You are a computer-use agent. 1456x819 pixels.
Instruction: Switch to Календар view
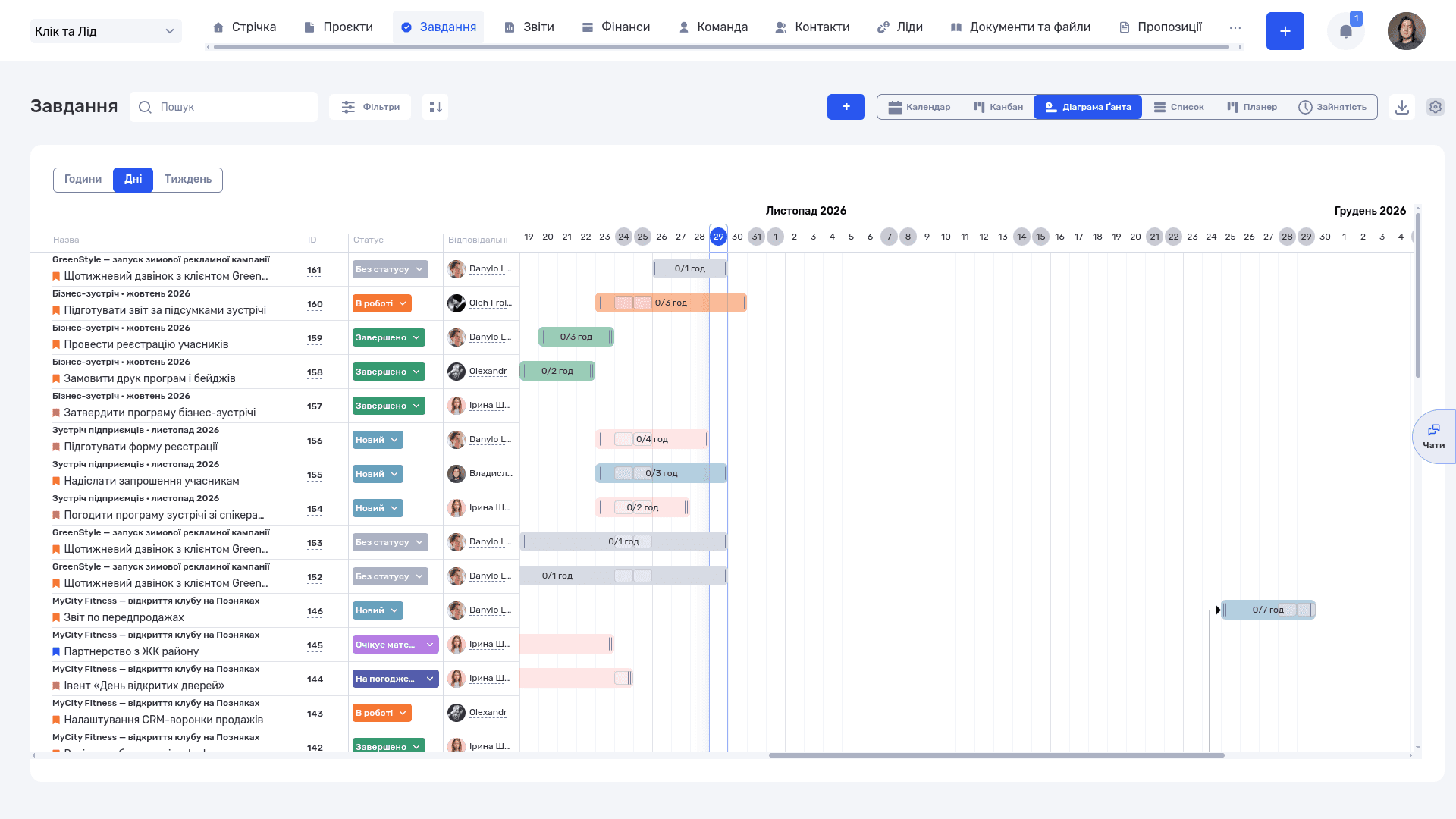[x=919, y=107]
